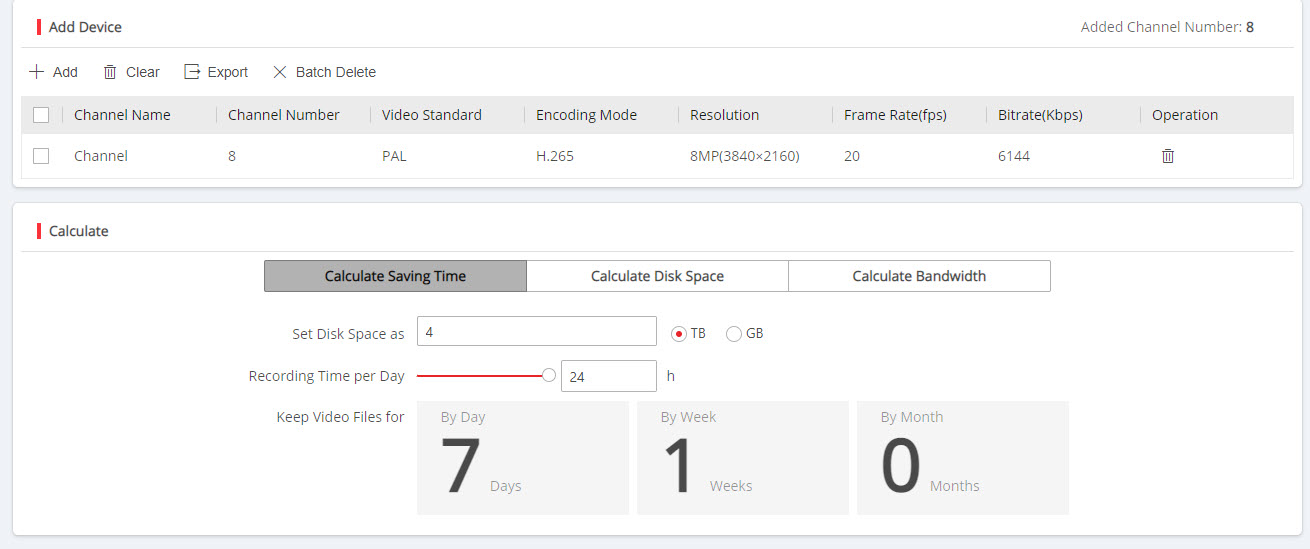Open the Calculate Bandwidth tab
Screen dimensions: 1310x549
pos(919,276)
